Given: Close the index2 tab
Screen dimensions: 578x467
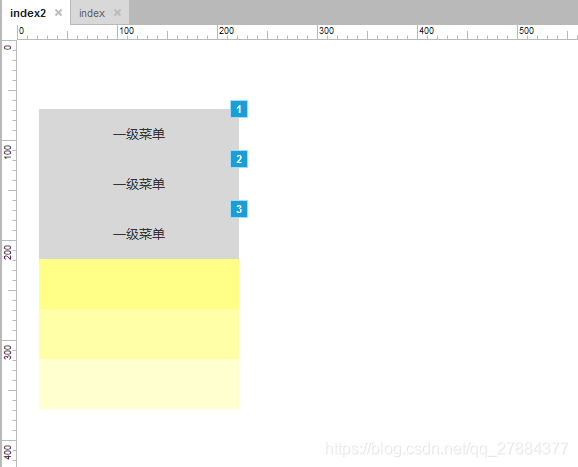Looking at the screenshot, I should pyautogui.click(x=58, y=13).
